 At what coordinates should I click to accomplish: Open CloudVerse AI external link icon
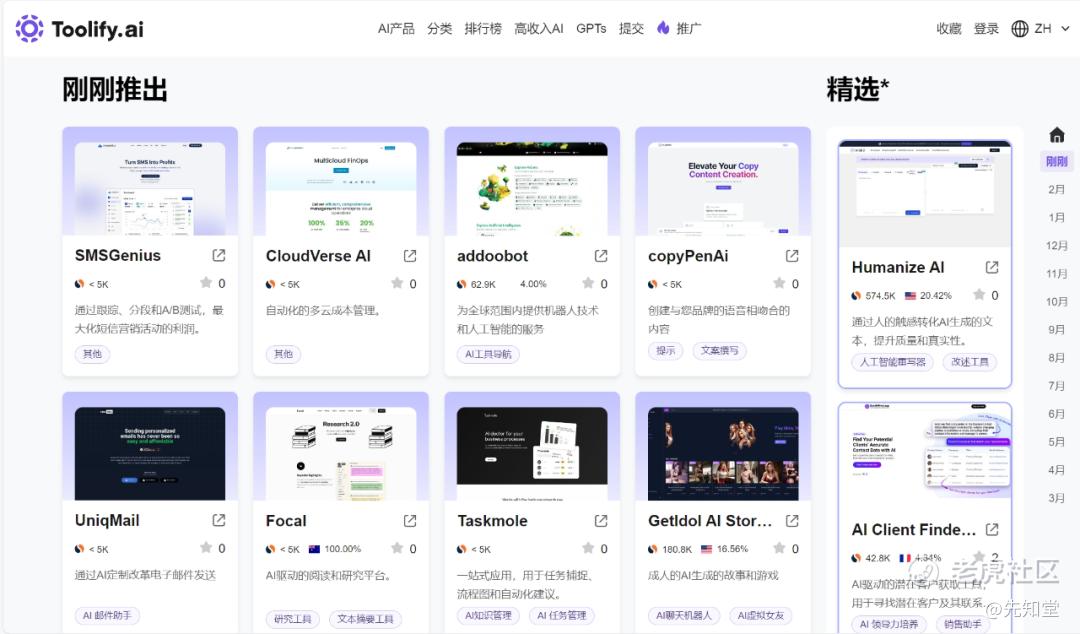click(x=410, y=256)
